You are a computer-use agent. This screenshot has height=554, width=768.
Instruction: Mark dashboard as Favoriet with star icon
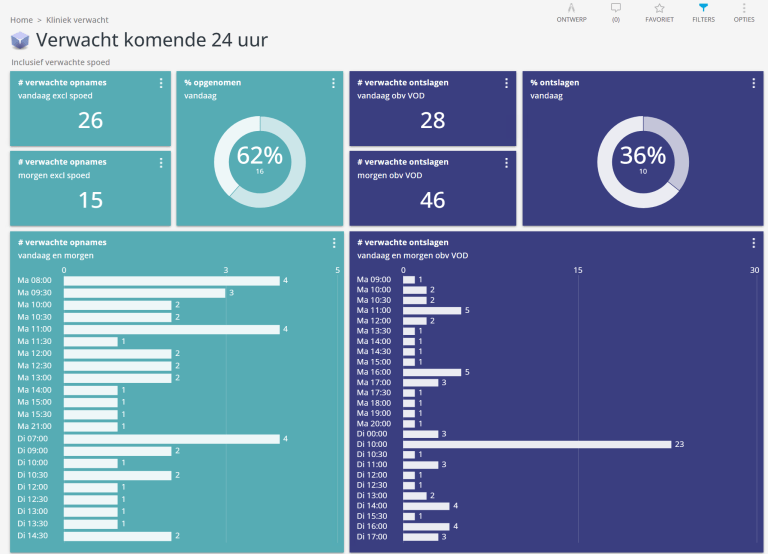point(659,8)
